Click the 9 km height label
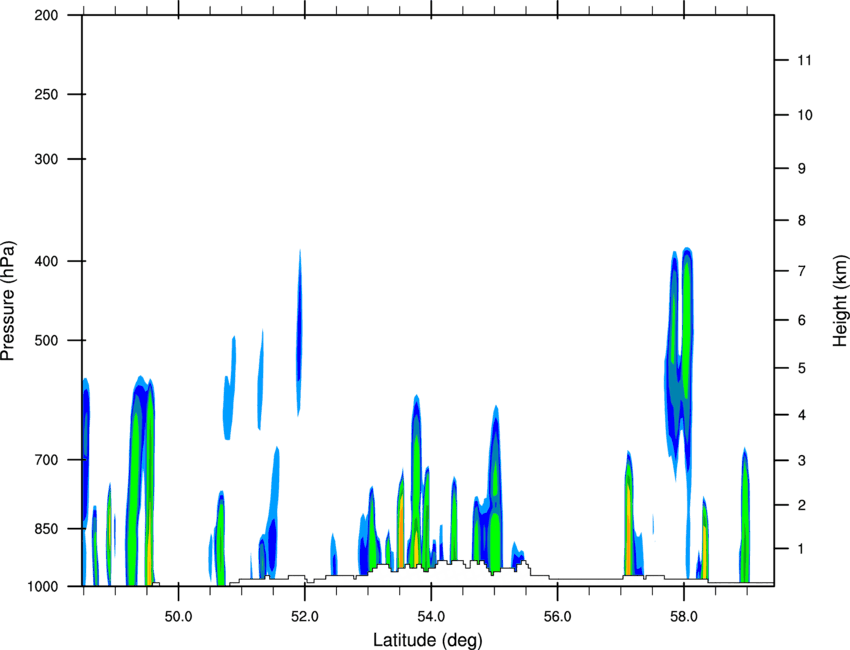This screenshot has width=850, height=650. click(802, 169)
